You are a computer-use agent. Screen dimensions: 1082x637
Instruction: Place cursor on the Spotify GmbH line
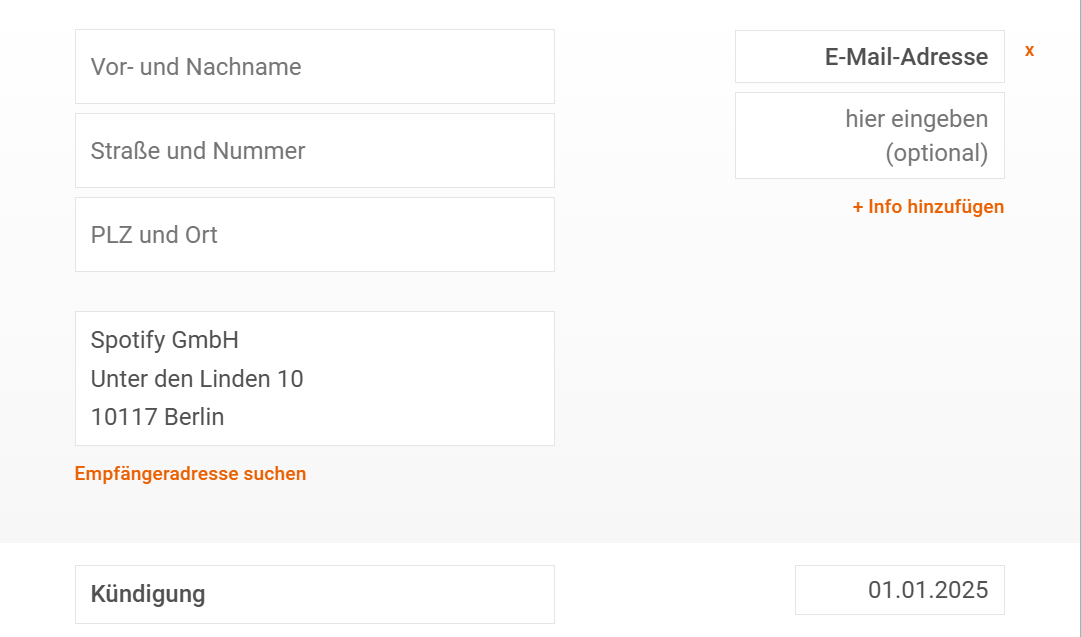point(165,340)
